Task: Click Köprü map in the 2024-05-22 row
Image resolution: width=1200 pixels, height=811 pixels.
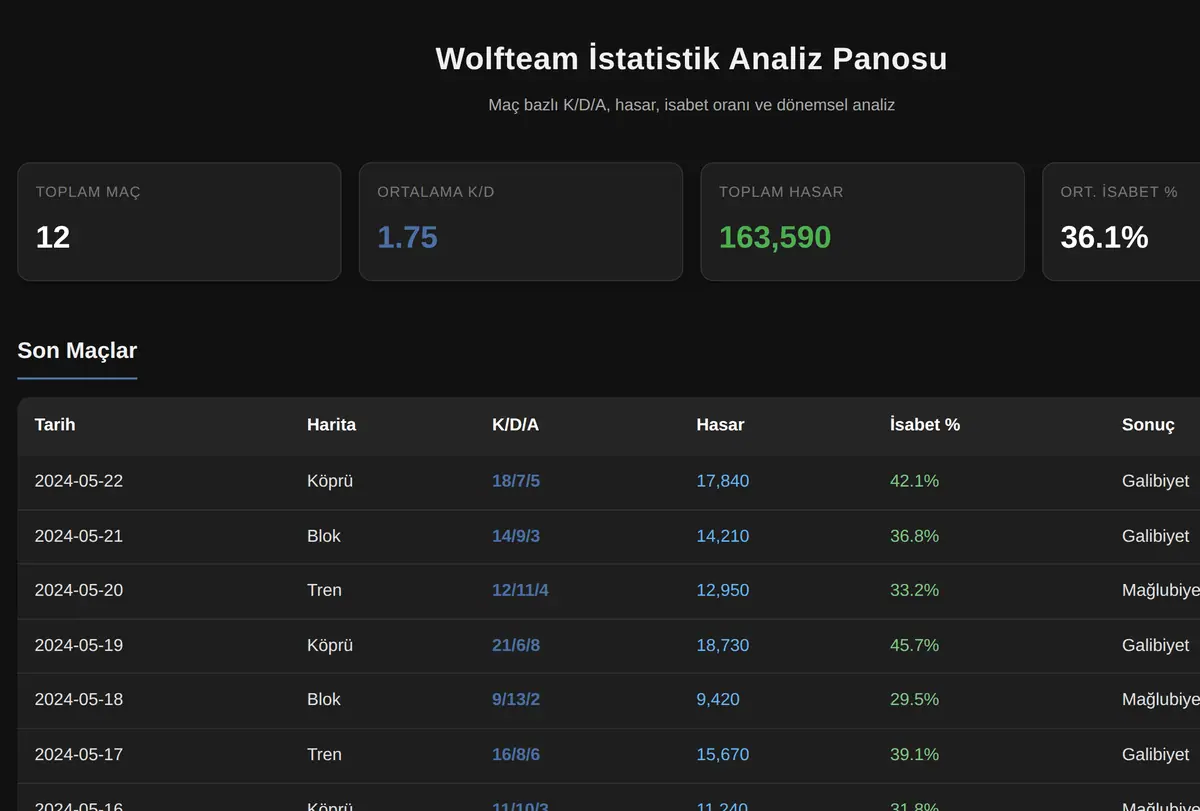Action: point(330,481)
